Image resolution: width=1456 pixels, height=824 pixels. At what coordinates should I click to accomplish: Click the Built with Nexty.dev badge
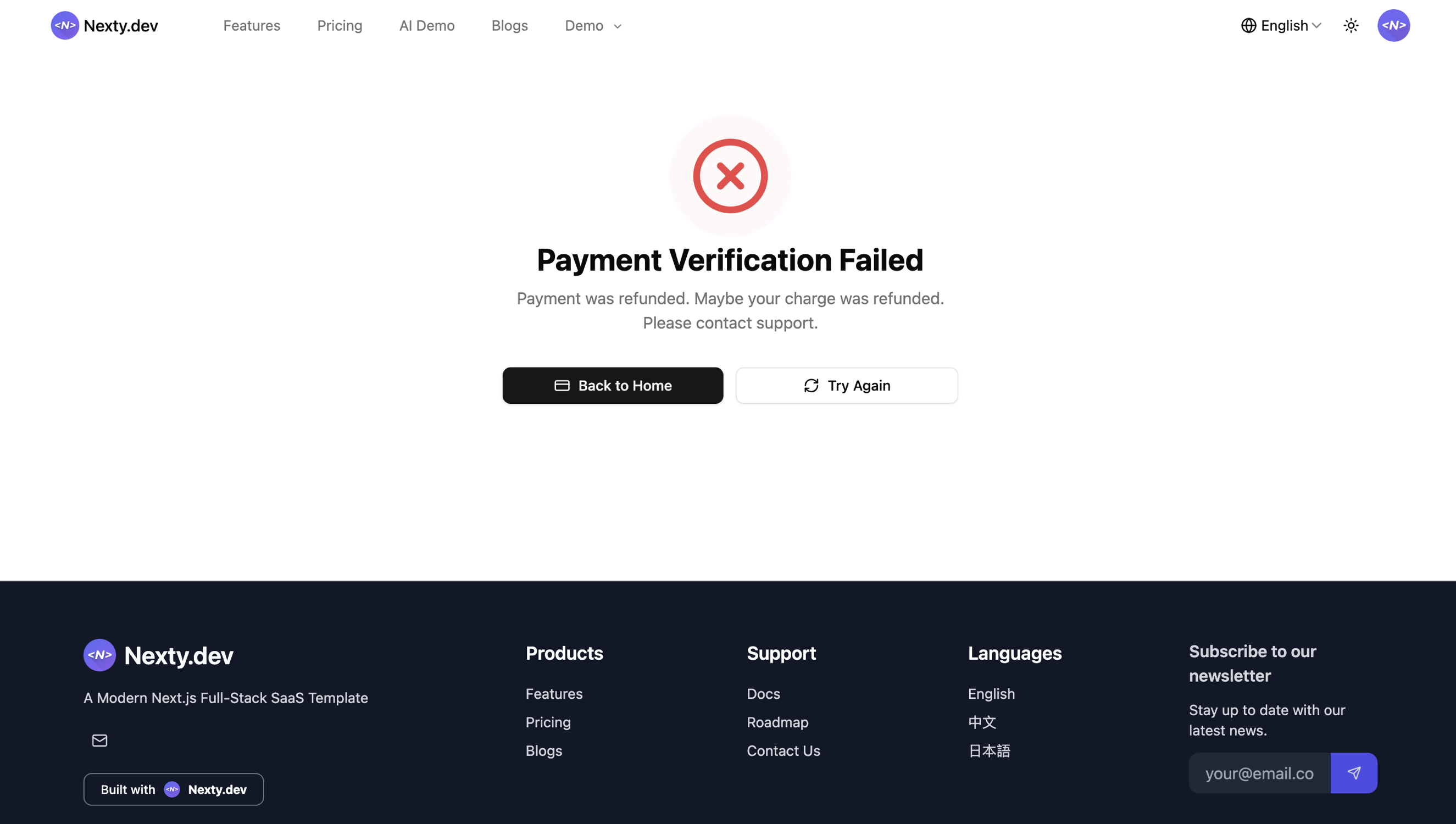click(173, 789)
